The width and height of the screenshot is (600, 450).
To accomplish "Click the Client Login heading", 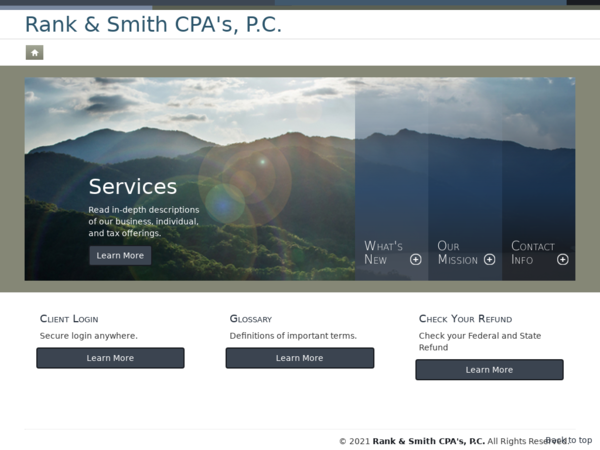I will (69, 319).
